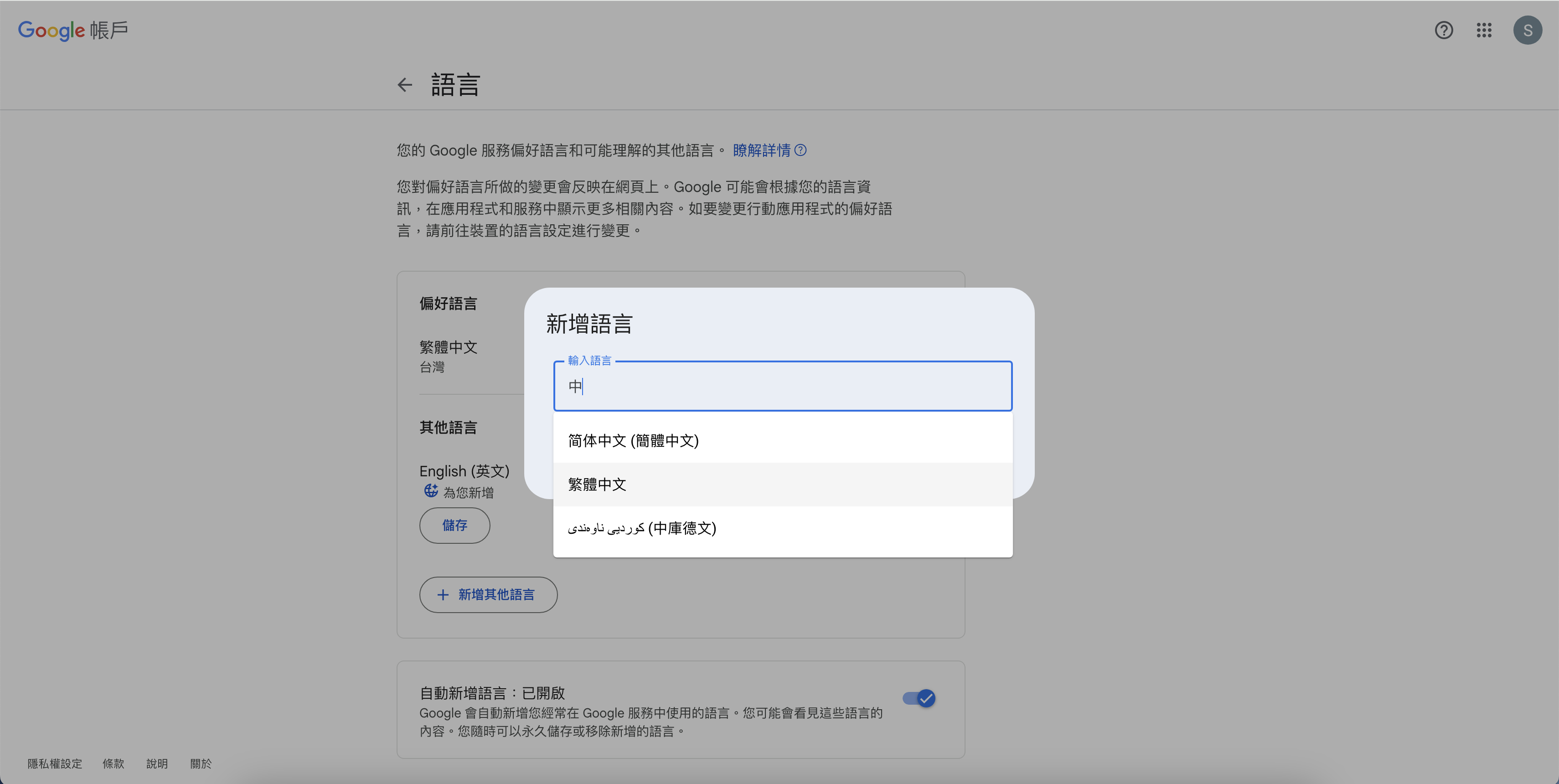Click the 儲存 button under English
The height and width of the screenshot is (784, 1559).
[x=454, y=525]
